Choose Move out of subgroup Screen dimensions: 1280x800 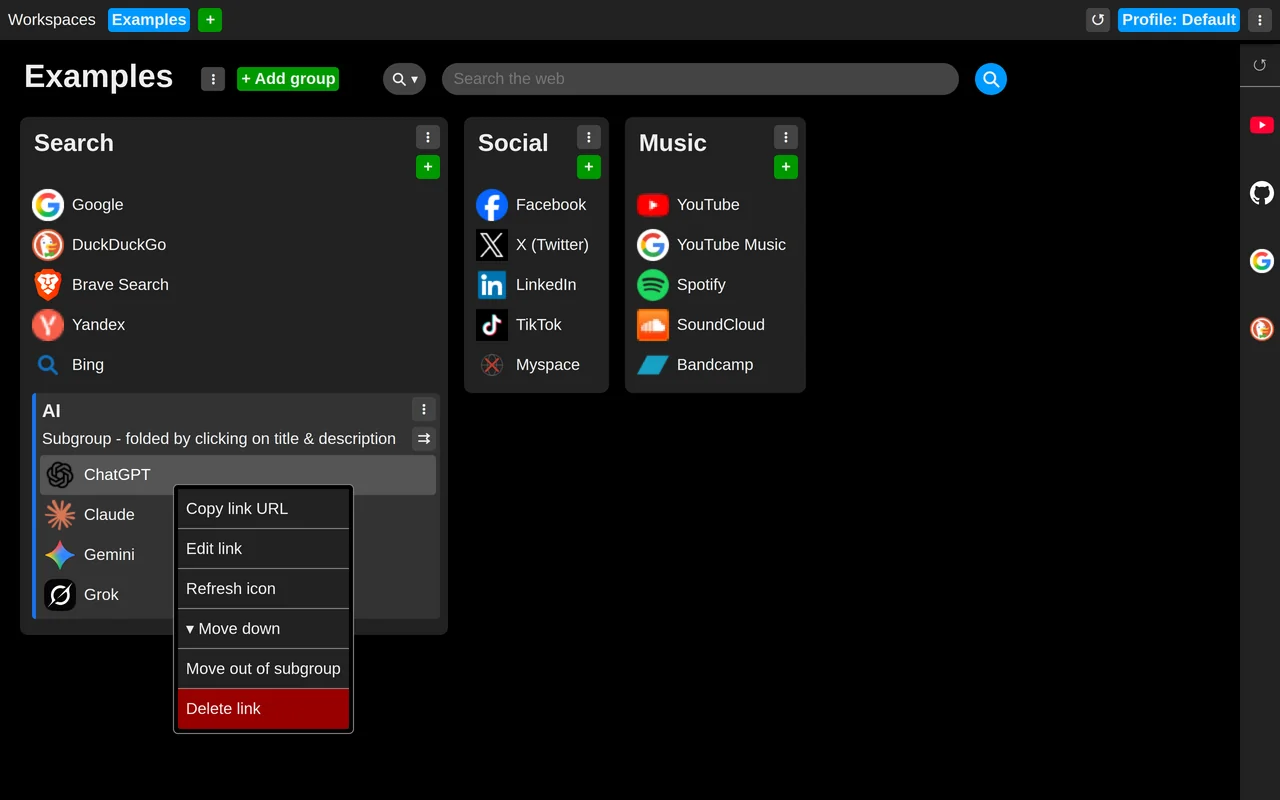click(x=264, y=669)
